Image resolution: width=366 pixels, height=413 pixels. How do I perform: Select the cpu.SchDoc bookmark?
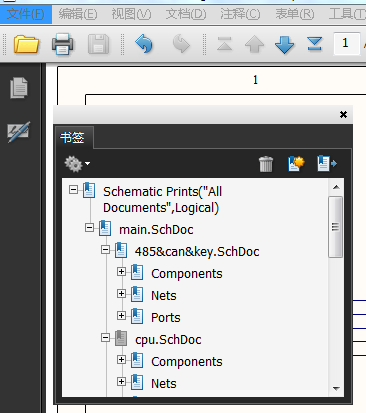click(x=168, y=340)
